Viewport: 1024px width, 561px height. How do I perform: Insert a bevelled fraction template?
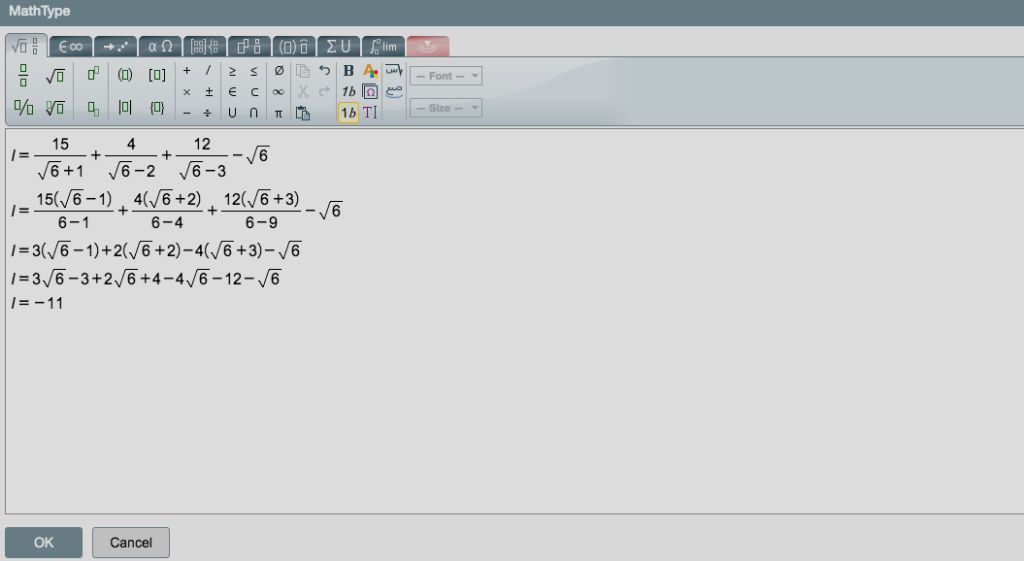24,107
